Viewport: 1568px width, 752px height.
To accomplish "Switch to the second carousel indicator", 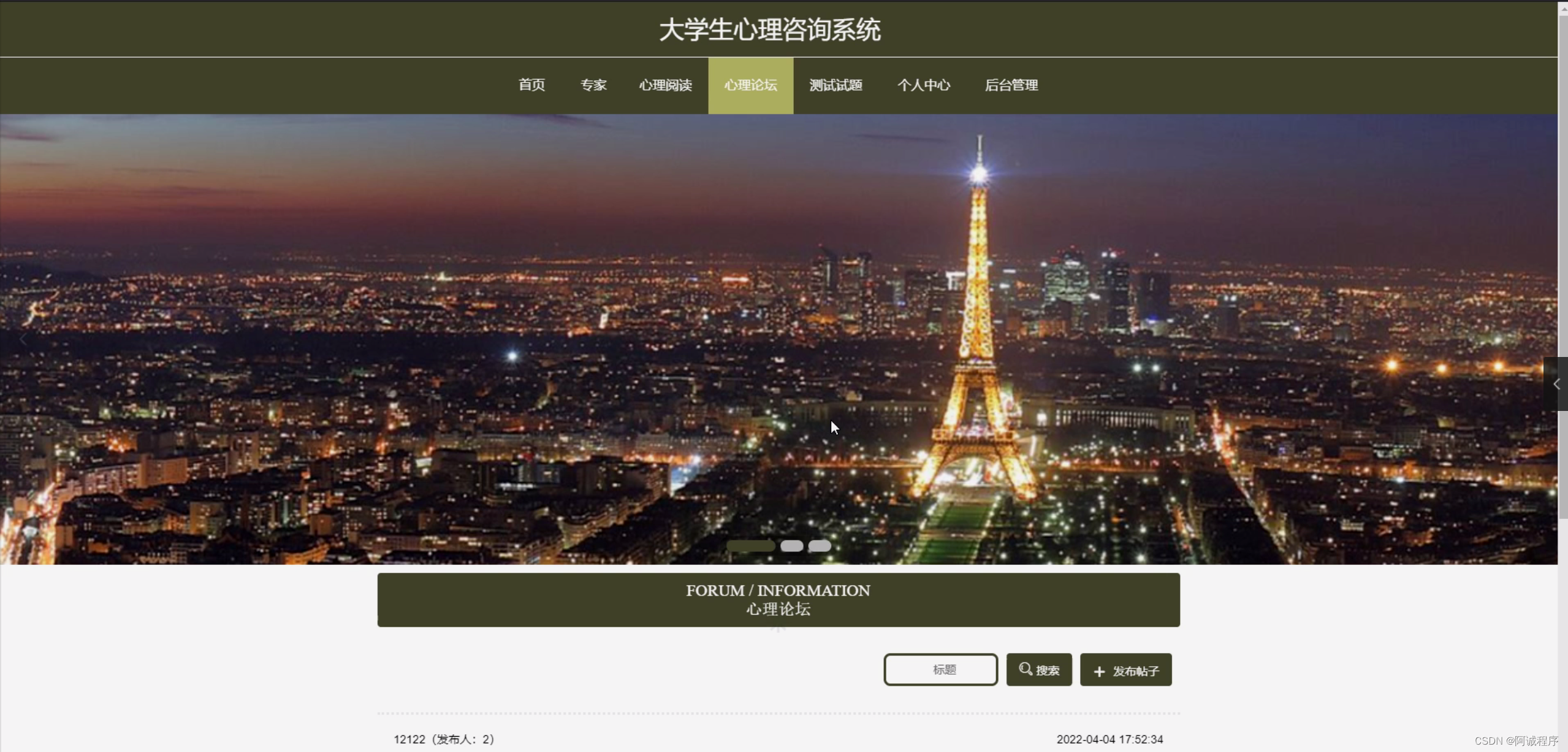I will 791,545.
